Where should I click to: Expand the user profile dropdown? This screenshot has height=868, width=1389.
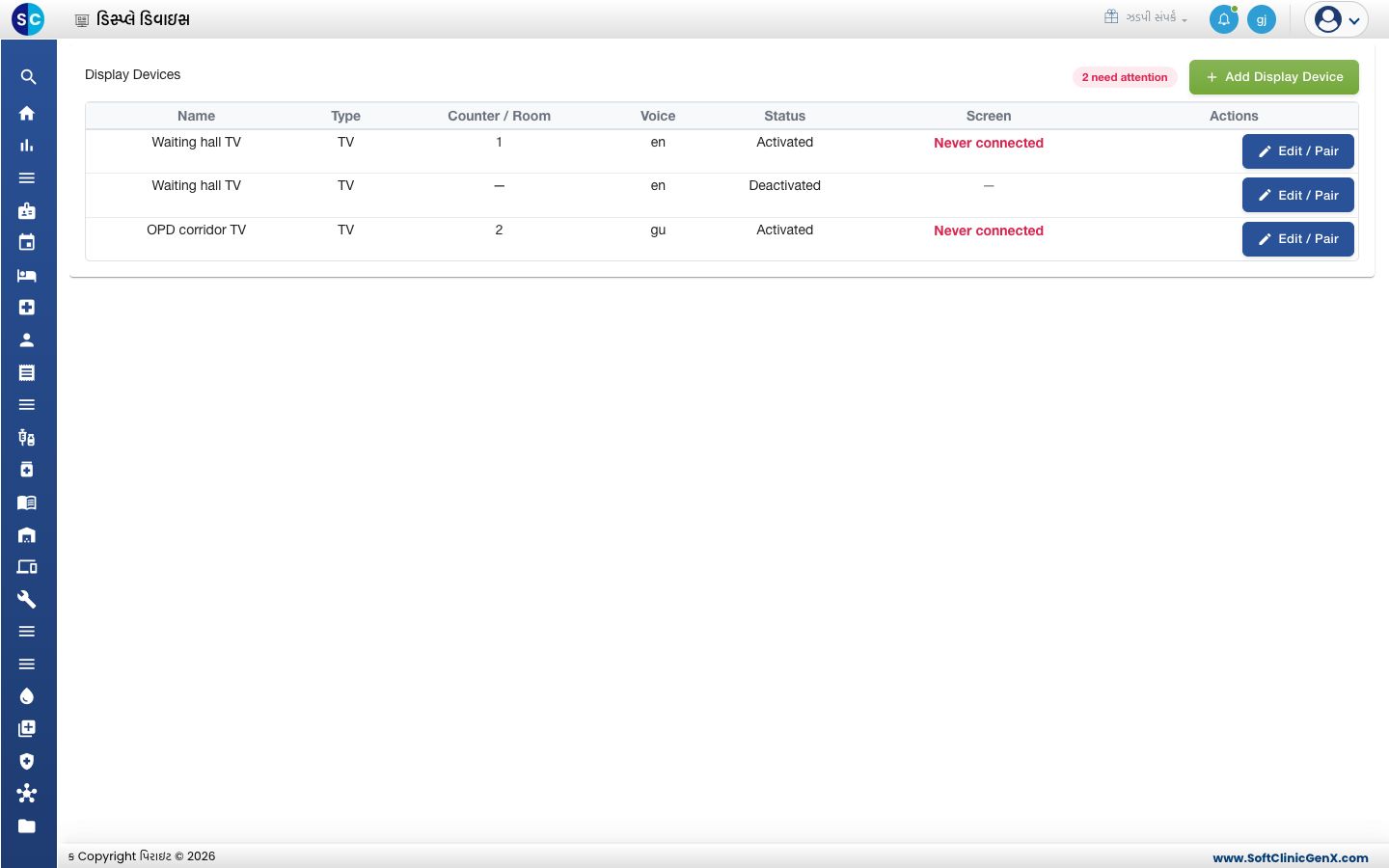(1336, 19)
